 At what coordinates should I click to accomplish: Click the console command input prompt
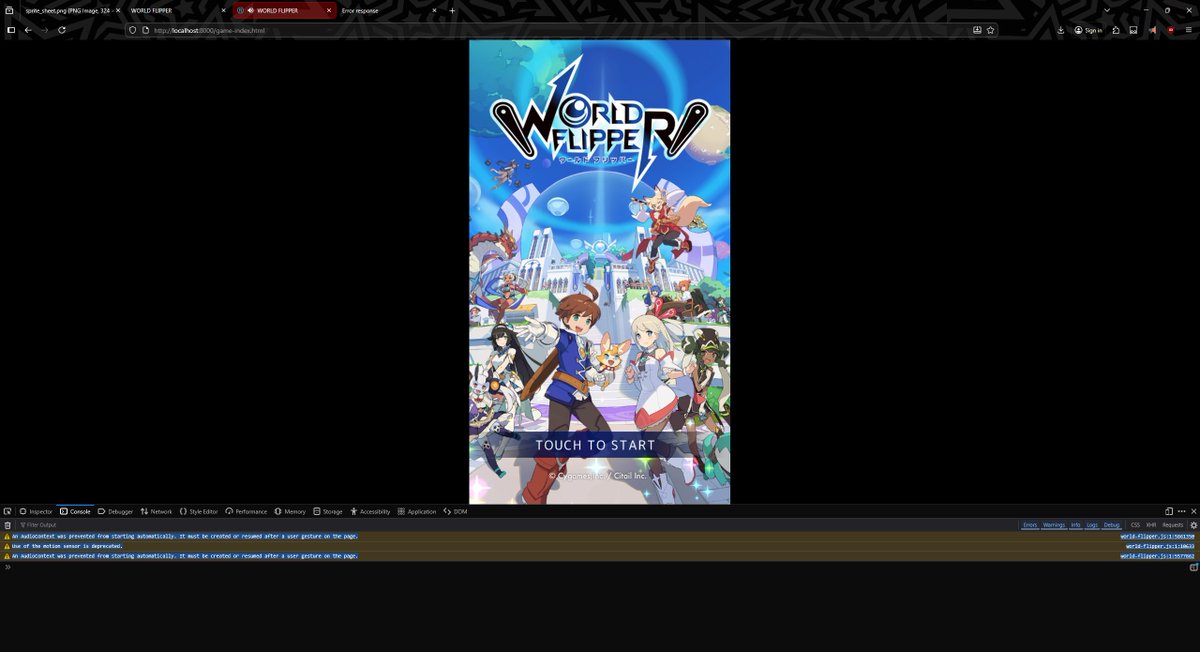595,567
